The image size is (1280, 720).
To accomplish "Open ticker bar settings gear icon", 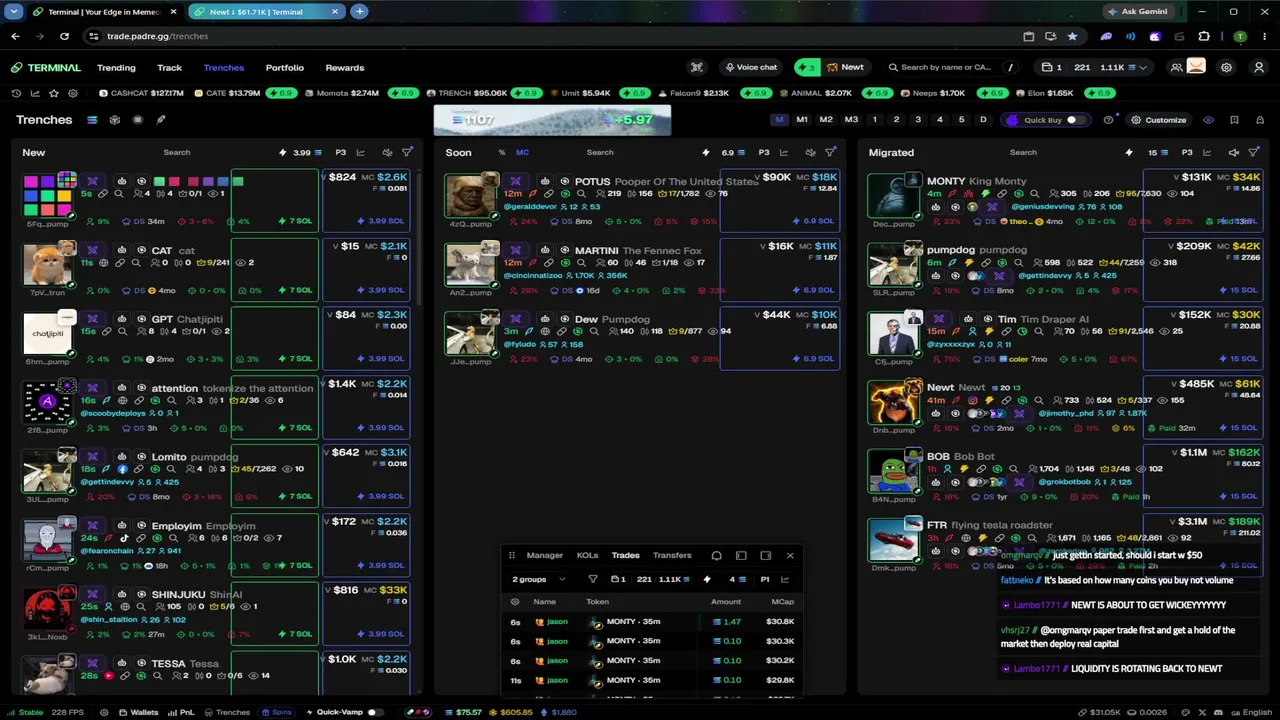I will pyautogui.click(x=72, y=93).
